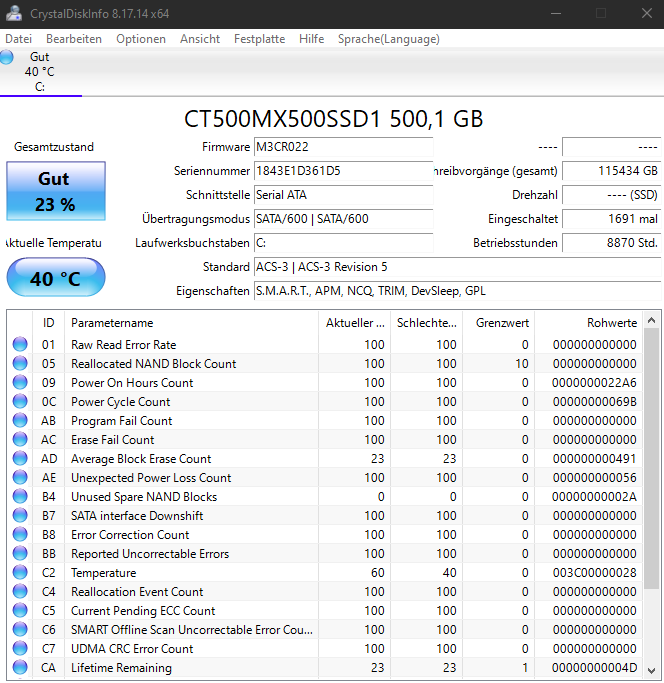The height and width of the screenshot is (683, 664).
Task: Click the ID column header
Action: point(48,323)
